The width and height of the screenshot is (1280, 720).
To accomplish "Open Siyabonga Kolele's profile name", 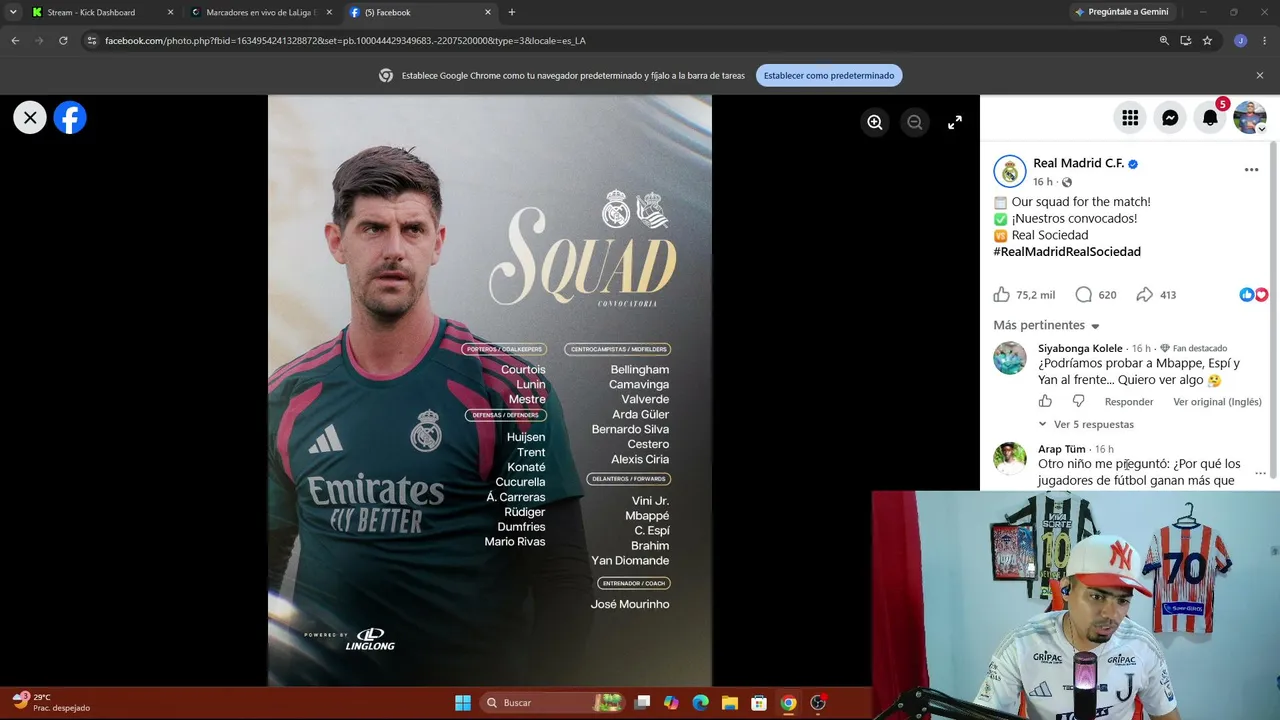I will coord(1080,348).
